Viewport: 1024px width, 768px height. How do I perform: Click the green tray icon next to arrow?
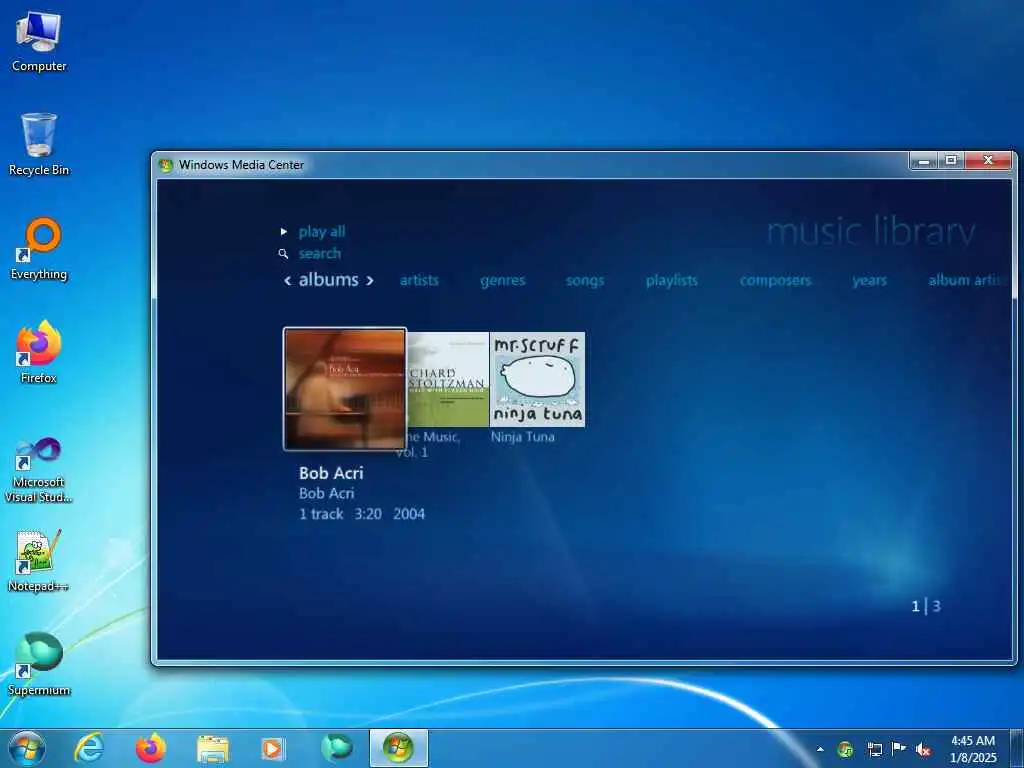click(845, 749)
